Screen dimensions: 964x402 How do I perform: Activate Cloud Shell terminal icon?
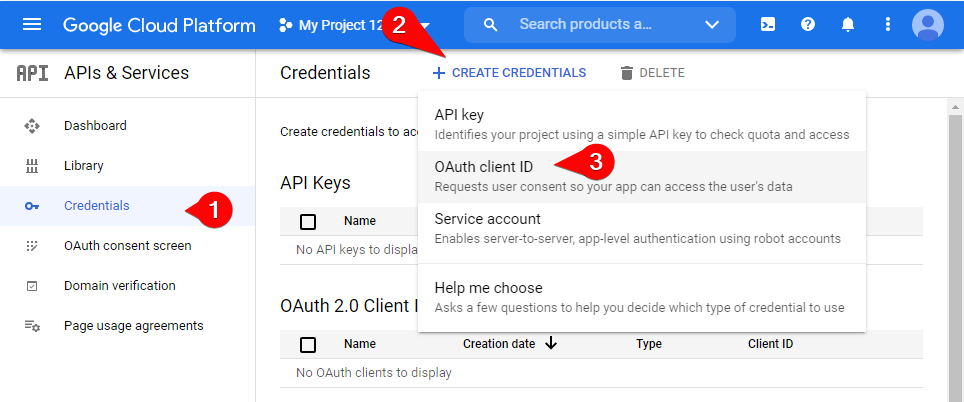(767, 25)
